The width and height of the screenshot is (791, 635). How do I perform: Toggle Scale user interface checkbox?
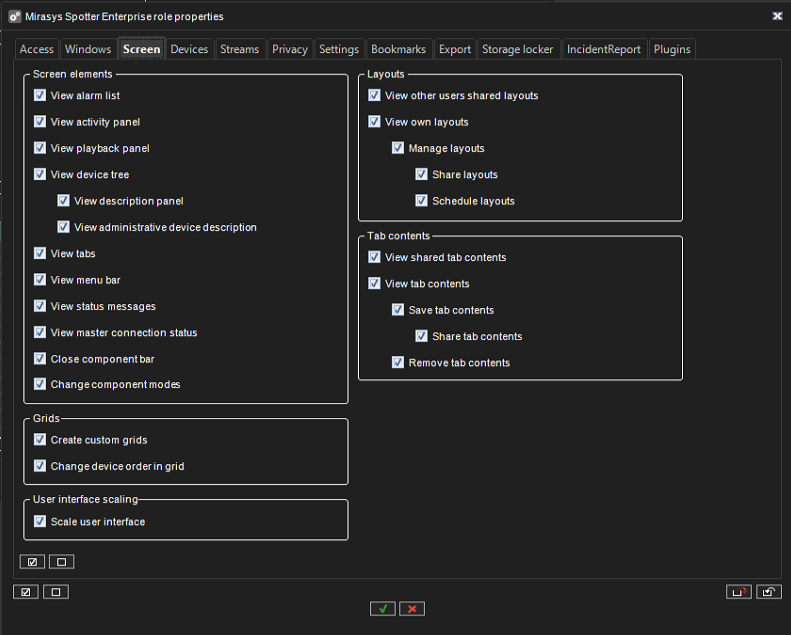[40, 522]
